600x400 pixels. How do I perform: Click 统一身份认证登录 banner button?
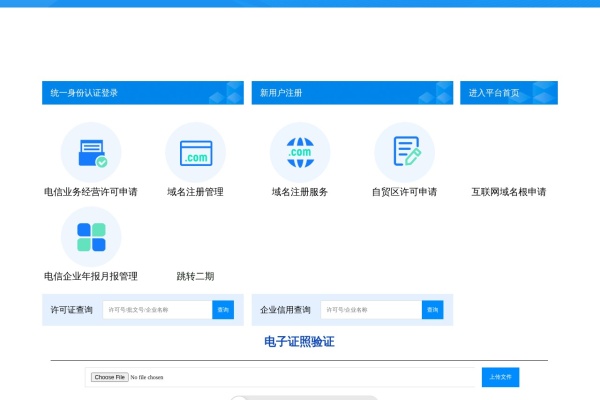[x=143, y=93]
